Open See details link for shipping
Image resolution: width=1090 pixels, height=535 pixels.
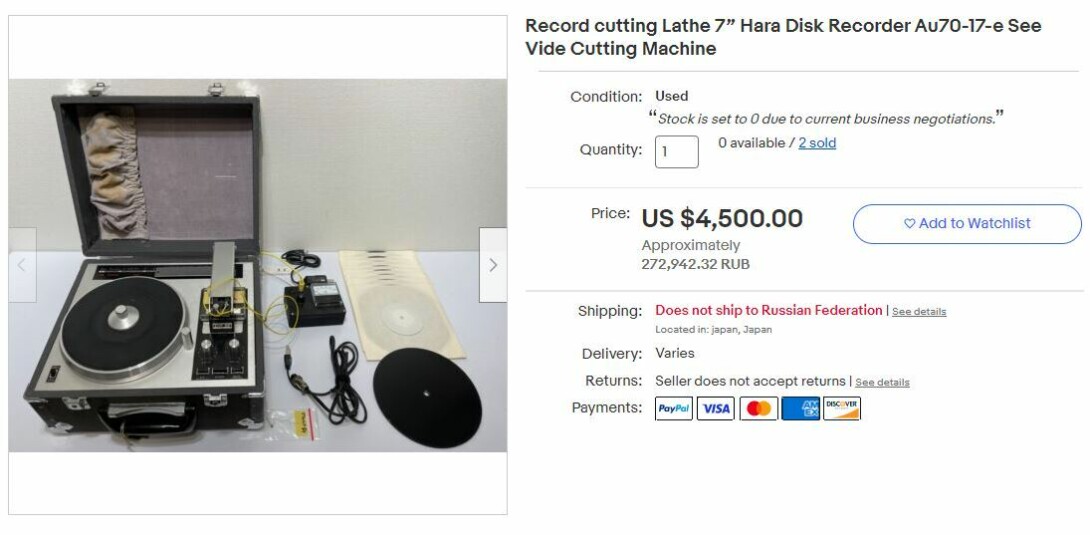[x=919, y=312]
